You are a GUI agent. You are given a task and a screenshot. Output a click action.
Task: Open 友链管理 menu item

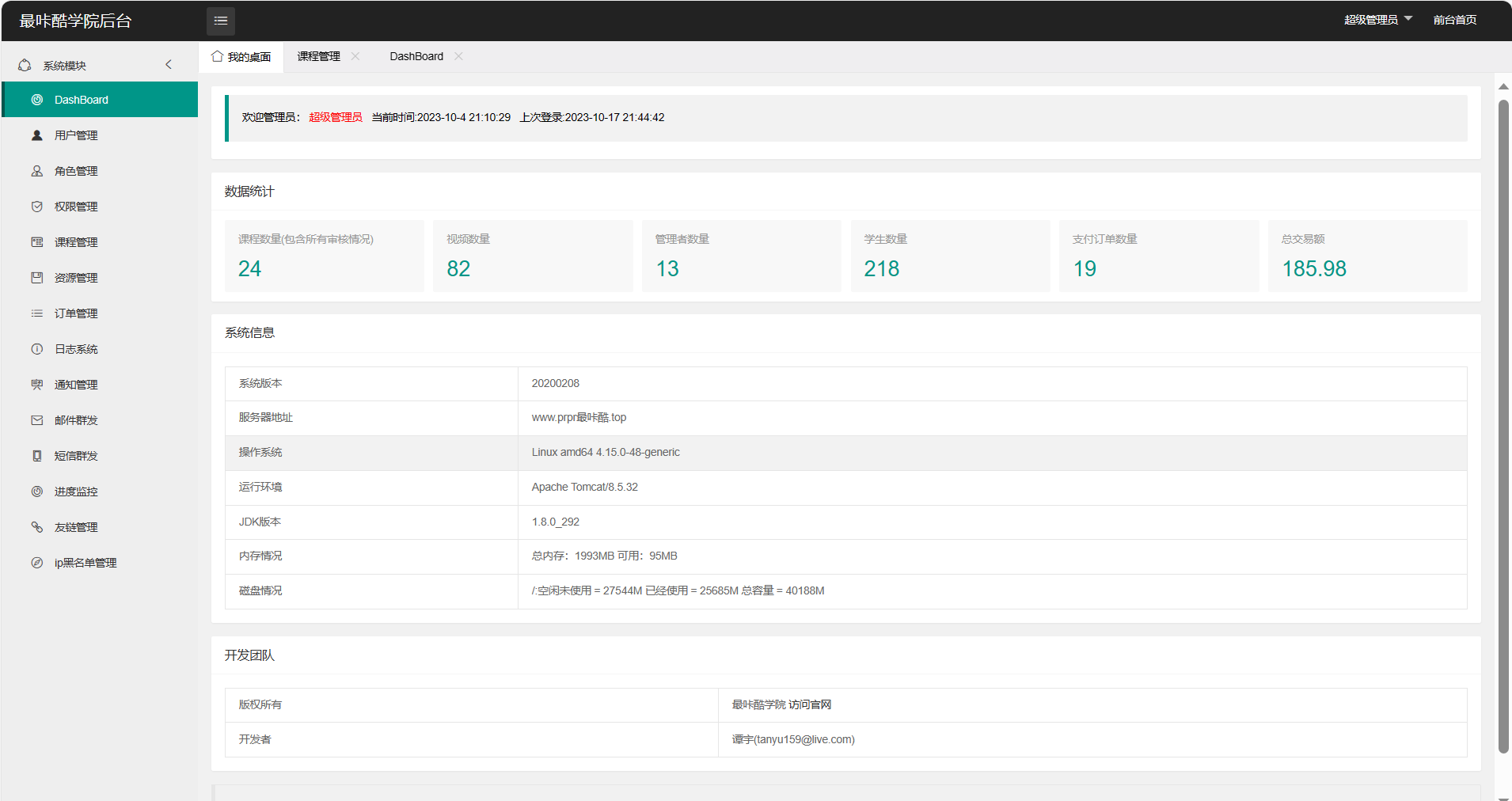[x=100, y=527]
